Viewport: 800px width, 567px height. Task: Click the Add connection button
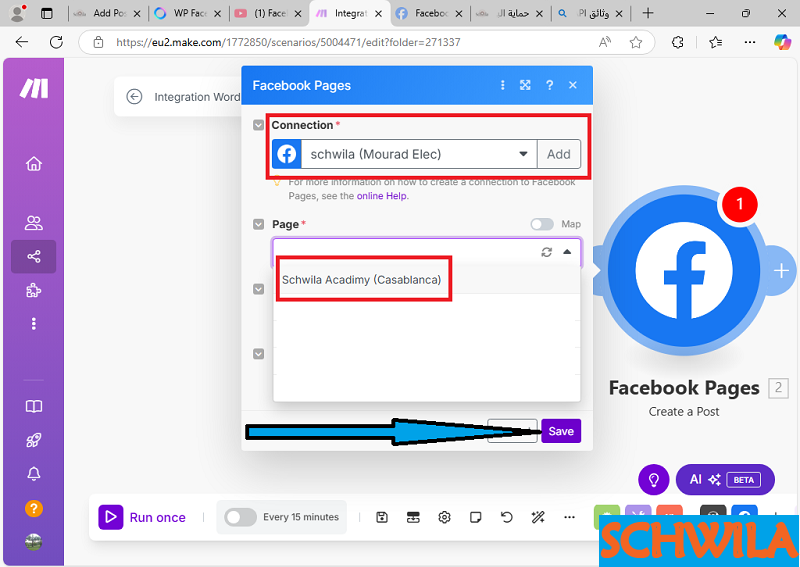[x=559, y=154]
